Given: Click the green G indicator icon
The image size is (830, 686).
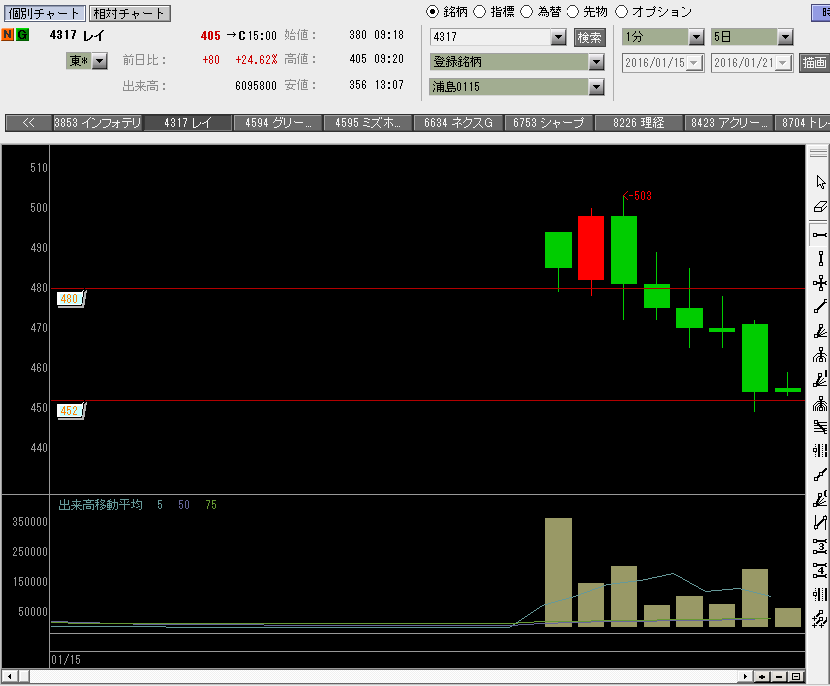Looking at the screenshot, I should click(22, 35).
